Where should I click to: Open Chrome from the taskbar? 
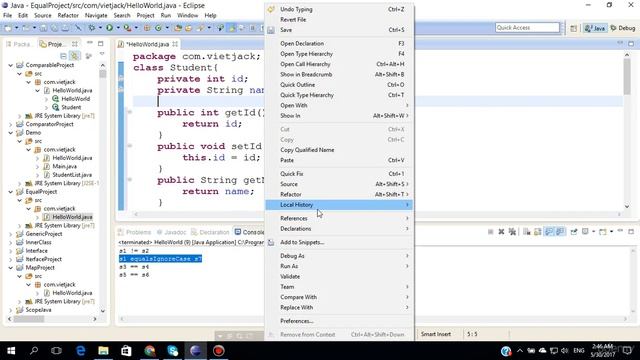click(x=149, y=351)
